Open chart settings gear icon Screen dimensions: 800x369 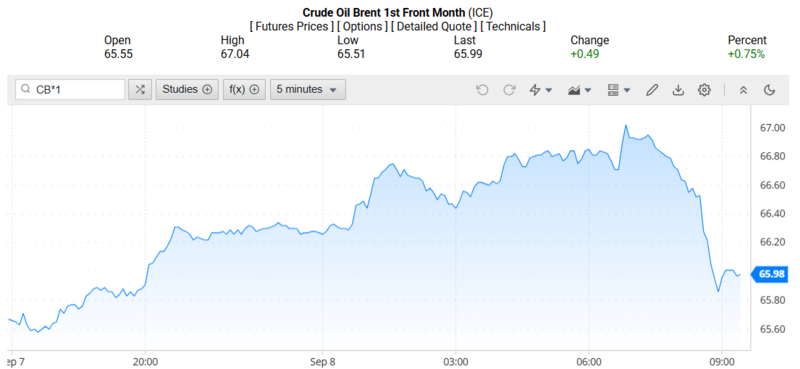point(704,90)
